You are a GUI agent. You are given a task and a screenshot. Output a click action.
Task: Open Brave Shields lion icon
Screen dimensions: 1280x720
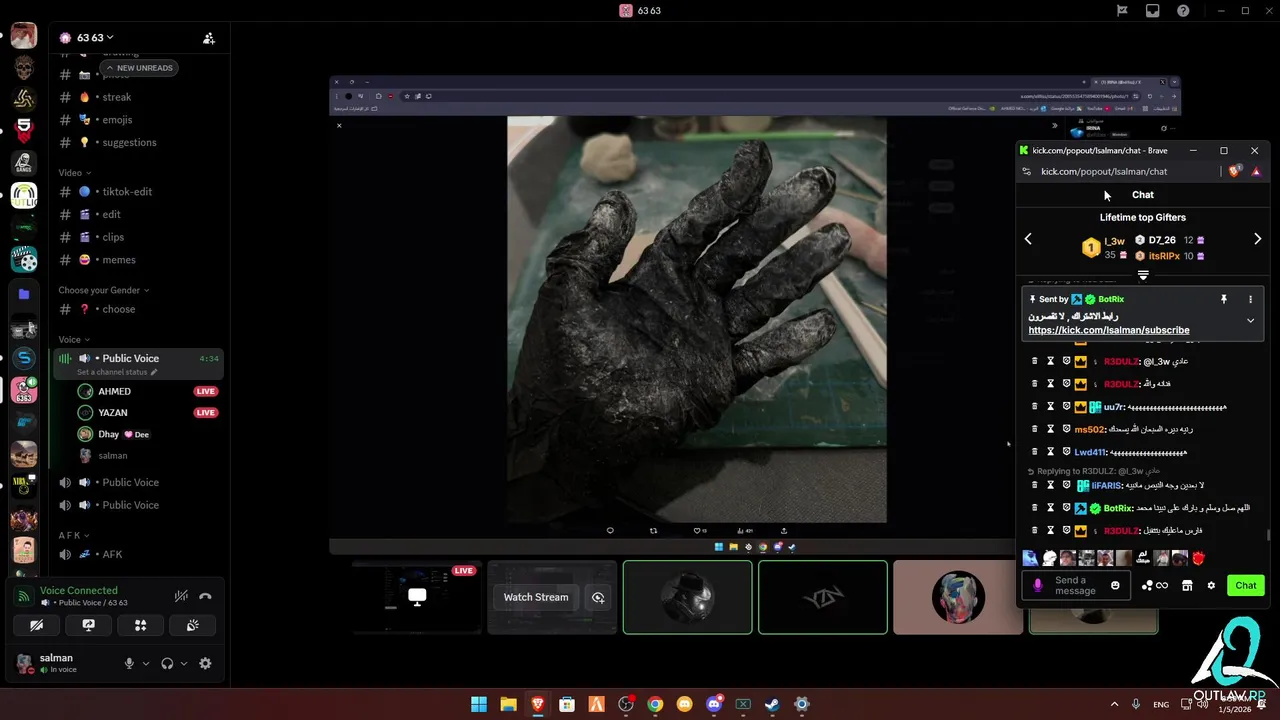(x=1234, y=172)
